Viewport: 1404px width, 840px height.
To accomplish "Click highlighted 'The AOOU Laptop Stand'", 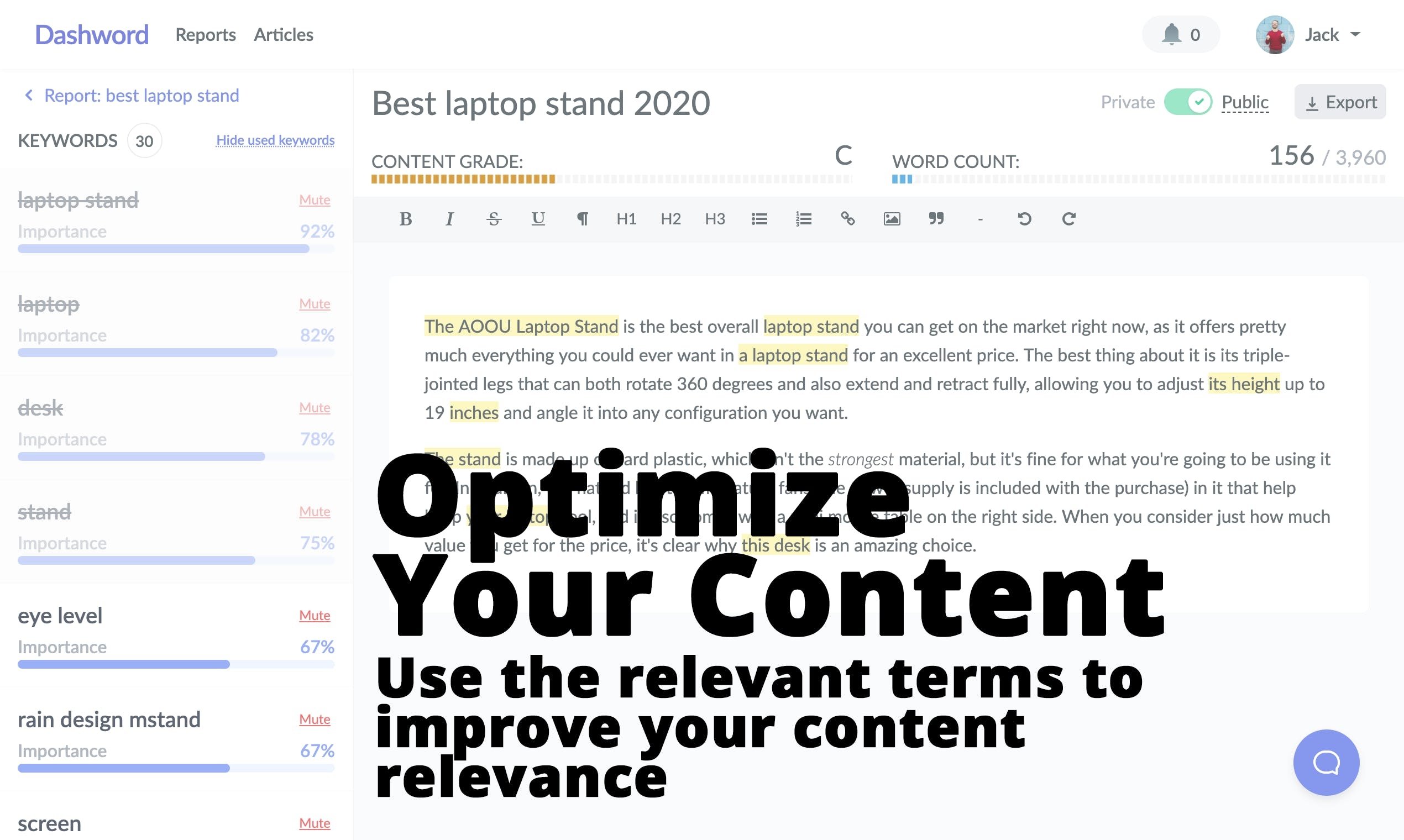I will [521, 327].
